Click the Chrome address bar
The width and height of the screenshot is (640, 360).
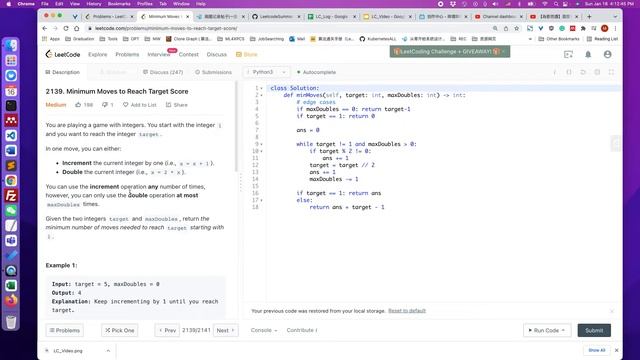pos(286,28)
